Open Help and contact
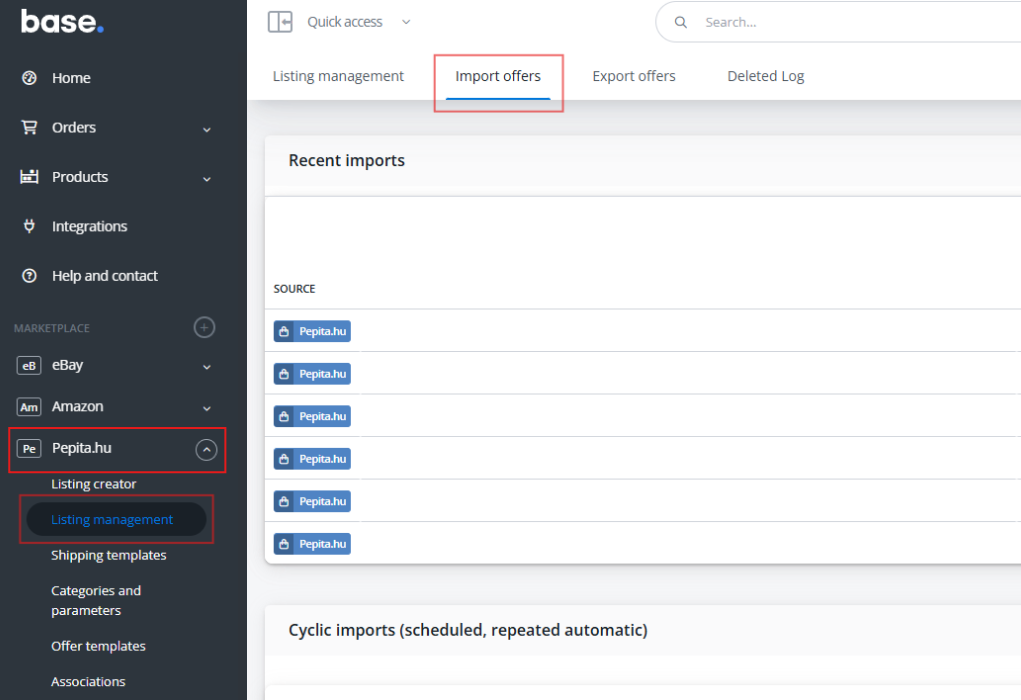The image size is (1021, 700). coord(105,276)
